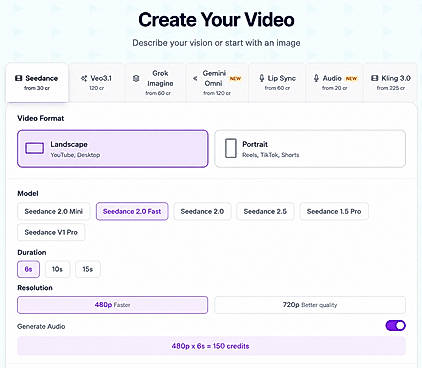The height and width of the screenshot is (368, 422).
Task: Choose the Portrait video format
Action: tap(310, 149)
